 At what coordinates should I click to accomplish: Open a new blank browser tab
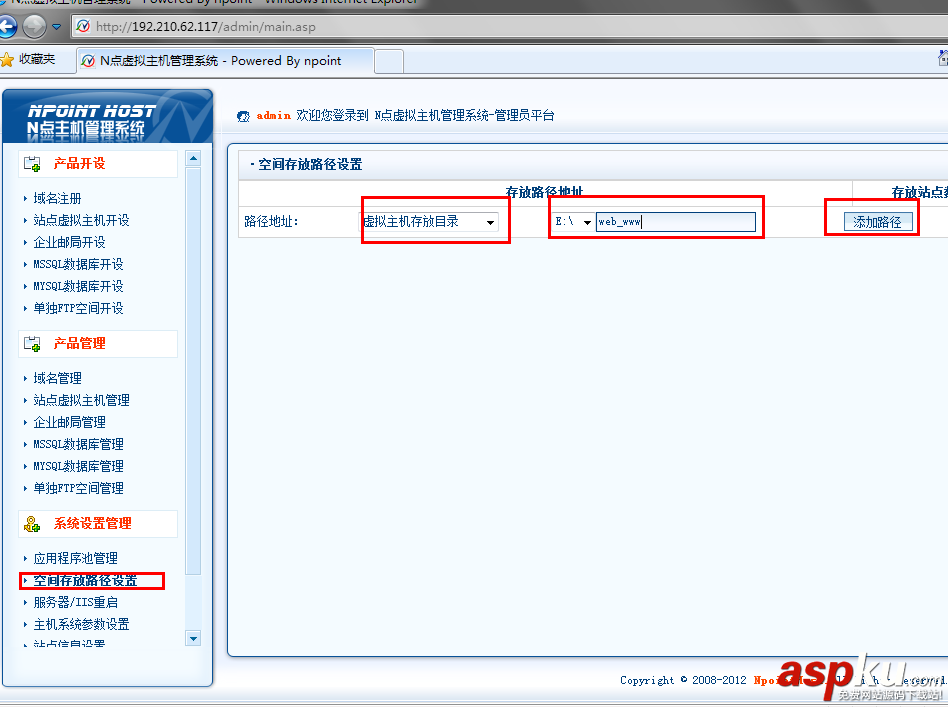coord(389,62)
